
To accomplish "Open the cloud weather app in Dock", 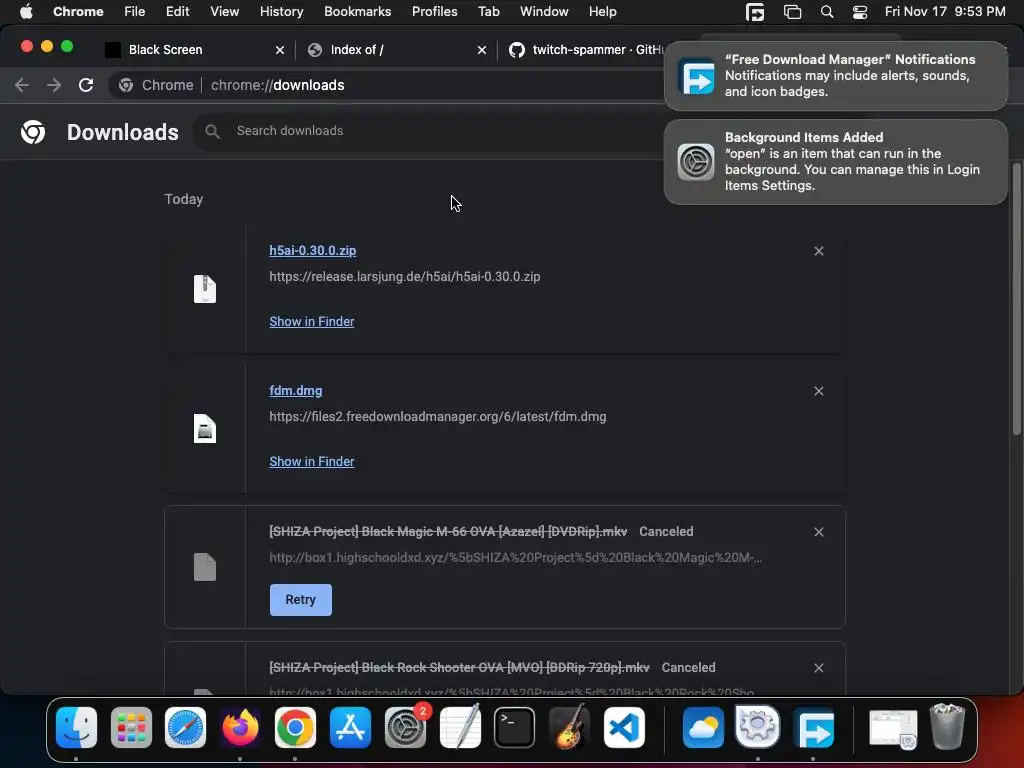I will coord(703,727).
